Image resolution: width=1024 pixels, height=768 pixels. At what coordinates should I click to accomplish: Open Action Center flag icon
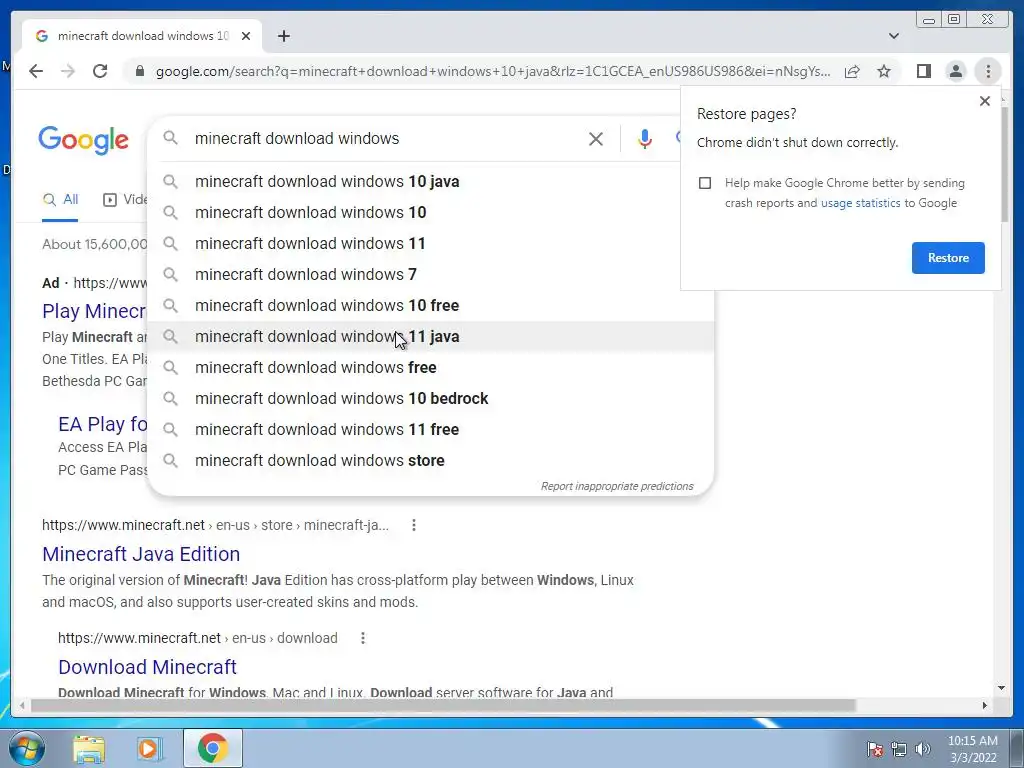[x=874, y=749]
